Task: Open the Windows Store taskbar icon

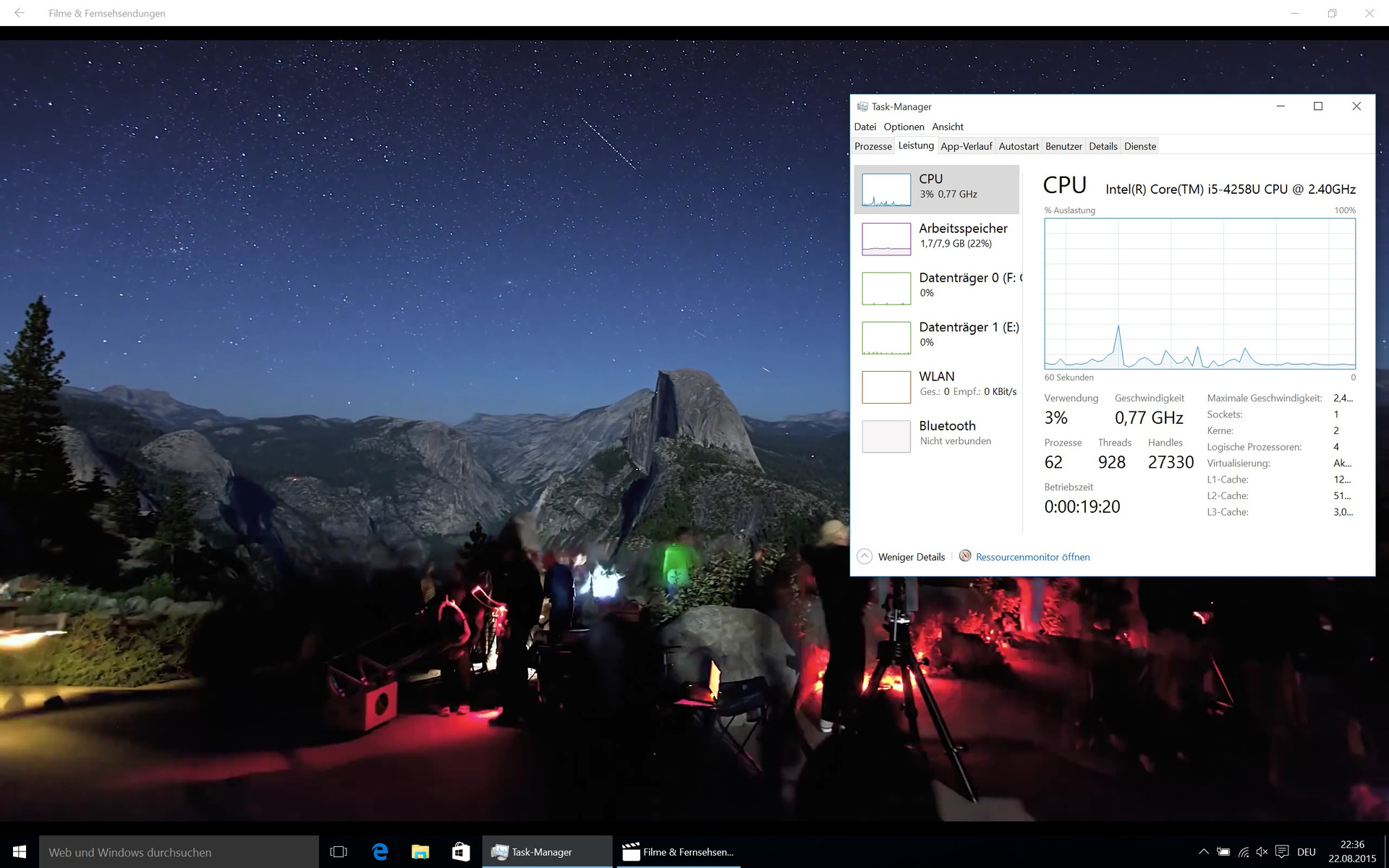Action: (461, 852)
